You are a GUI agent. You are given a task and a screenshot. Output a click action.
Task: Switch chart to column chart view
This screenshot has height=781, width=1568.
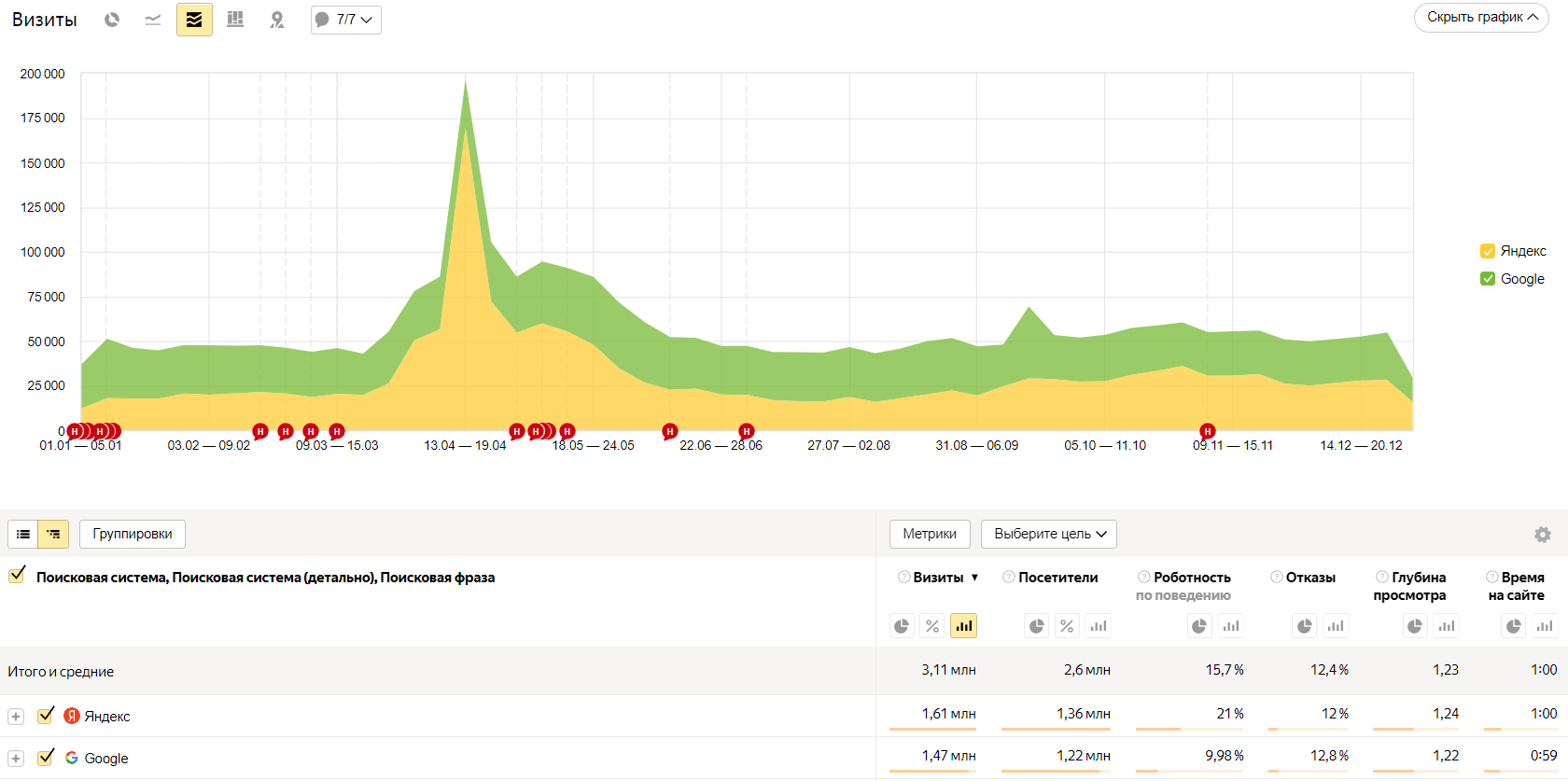[x=235, y=20]
